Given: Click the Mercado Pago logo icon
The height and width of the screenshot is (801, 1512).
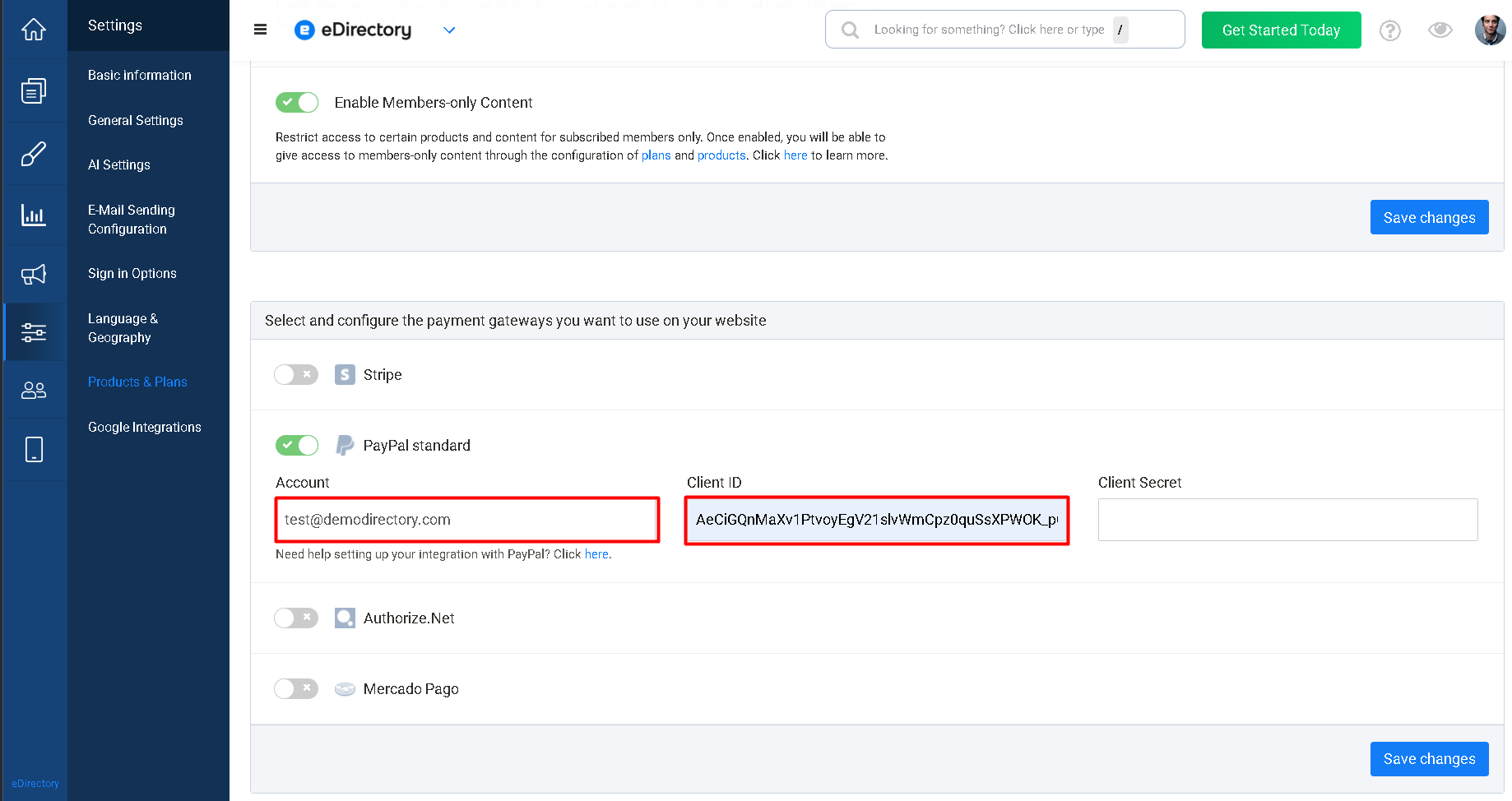Looking at the screenshot, I should [346, 689].
